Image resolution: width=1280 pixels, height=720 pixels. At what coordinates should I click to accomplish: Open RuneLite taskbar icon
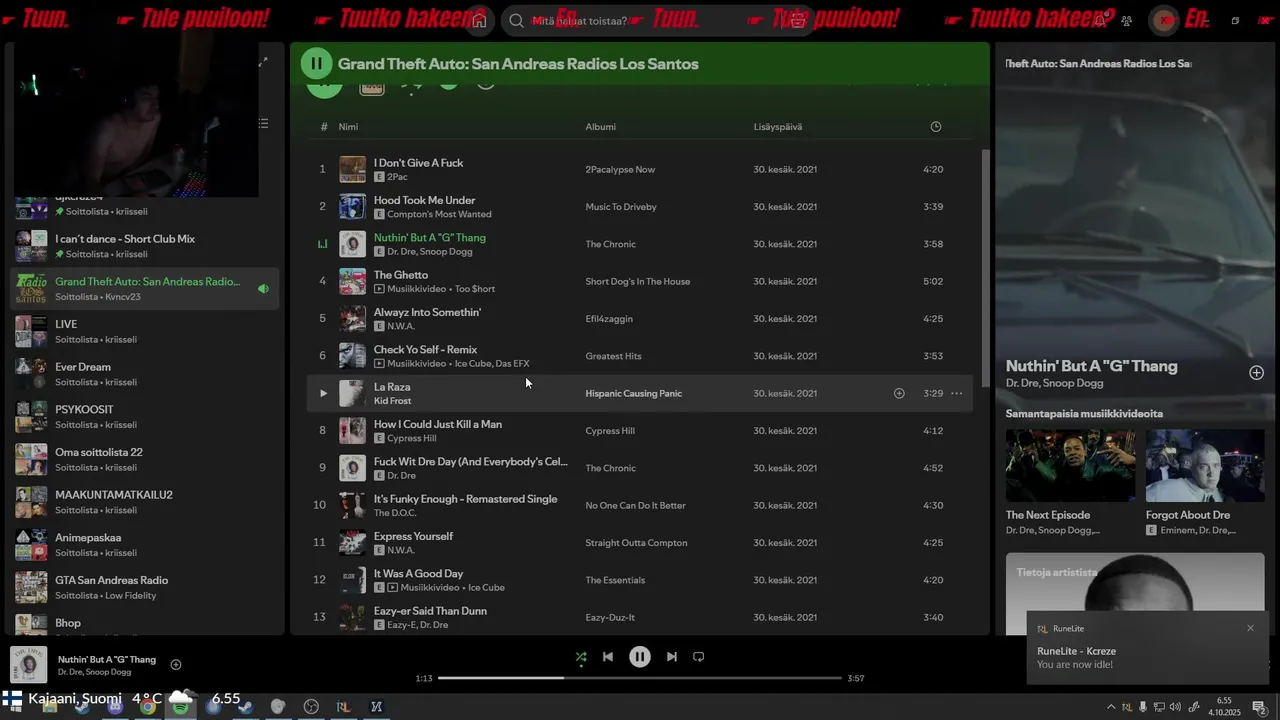(343, 707)
